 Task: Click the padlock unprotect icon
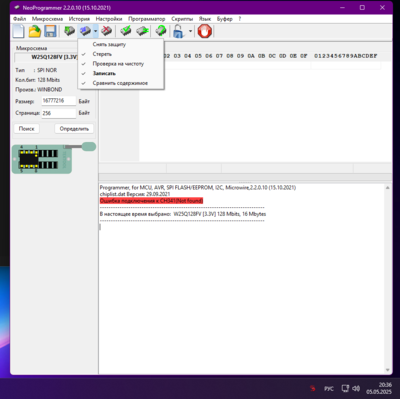click(x=179, y=32)
